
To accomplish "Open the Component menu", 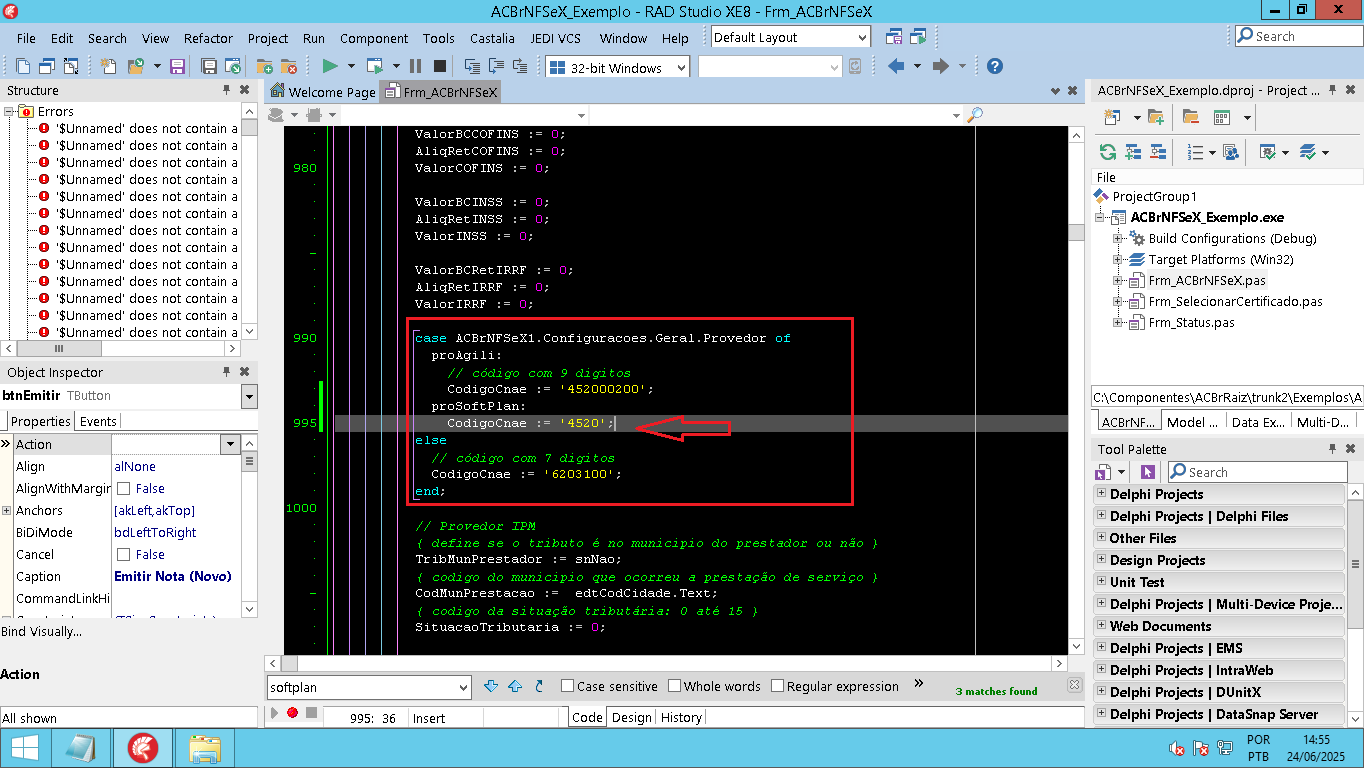I will click(374, 38).
